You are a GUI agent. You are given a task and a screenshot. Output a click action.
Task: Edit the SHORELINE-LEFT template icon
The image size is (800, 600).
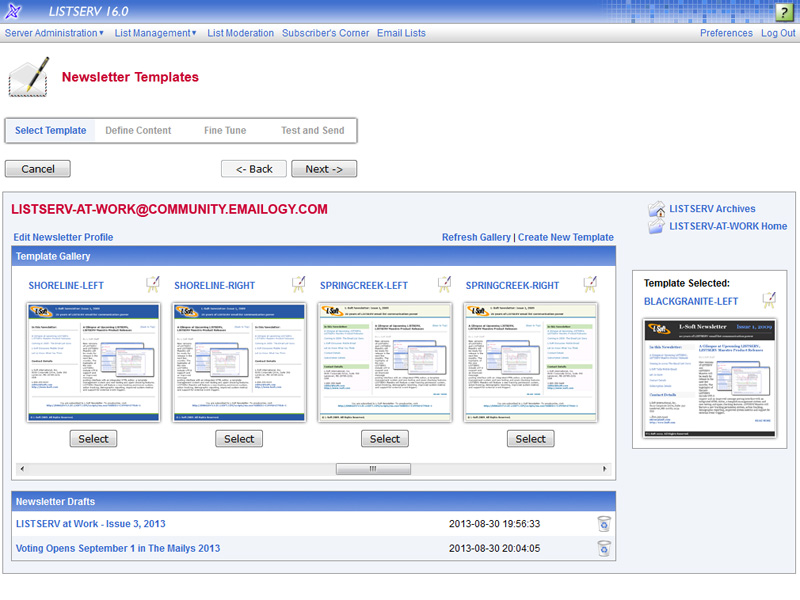[x=153, y=285]
